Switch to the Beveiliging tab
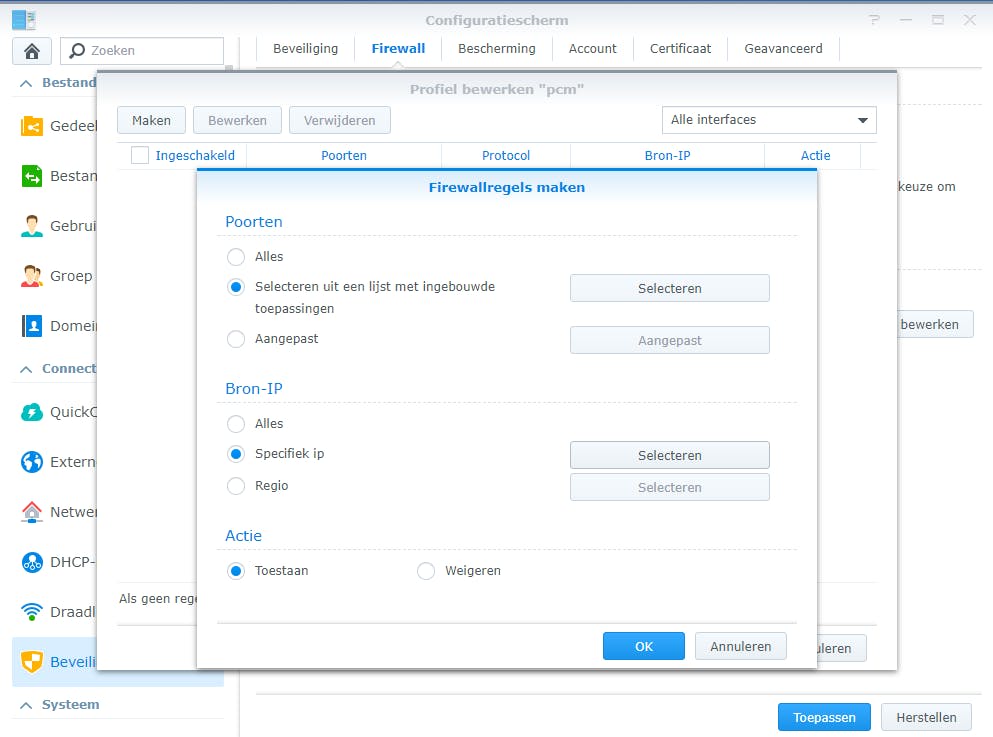 pos(305,49)
